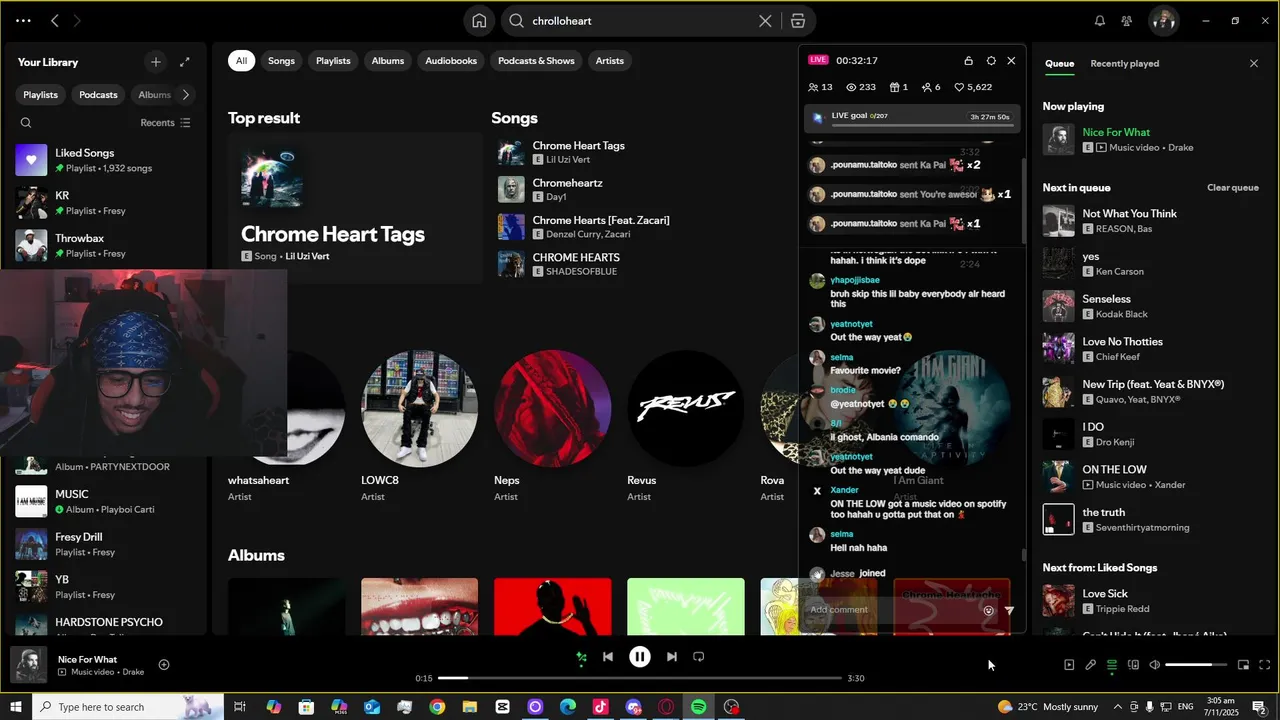Go to Spotify Home
This screenshot has height=720, width=1280.
(480, 21)
